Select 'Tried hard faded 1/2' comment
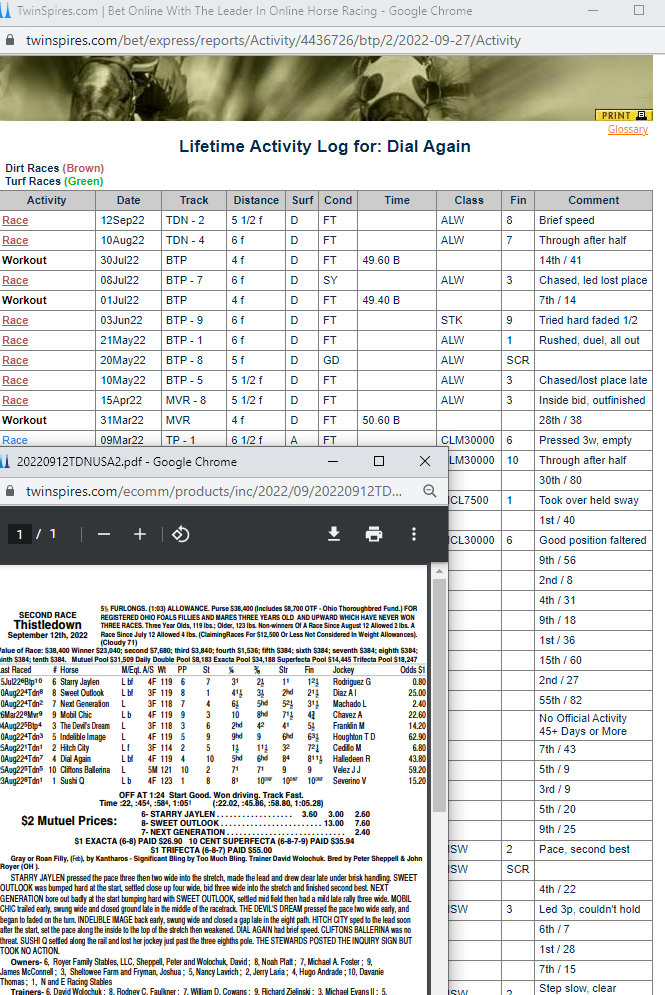The image size is (665, 995). 588,320
